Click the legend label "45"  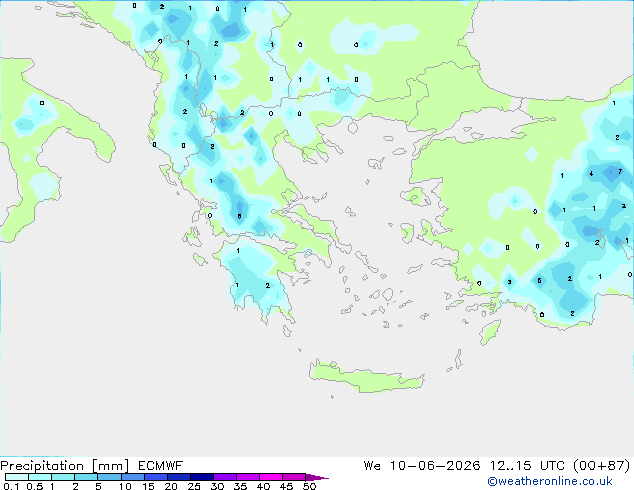click(286, 486)
